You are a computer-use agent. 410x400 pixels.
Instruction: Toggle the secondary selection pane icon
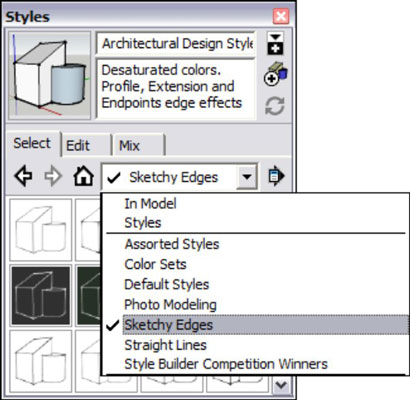275,43
